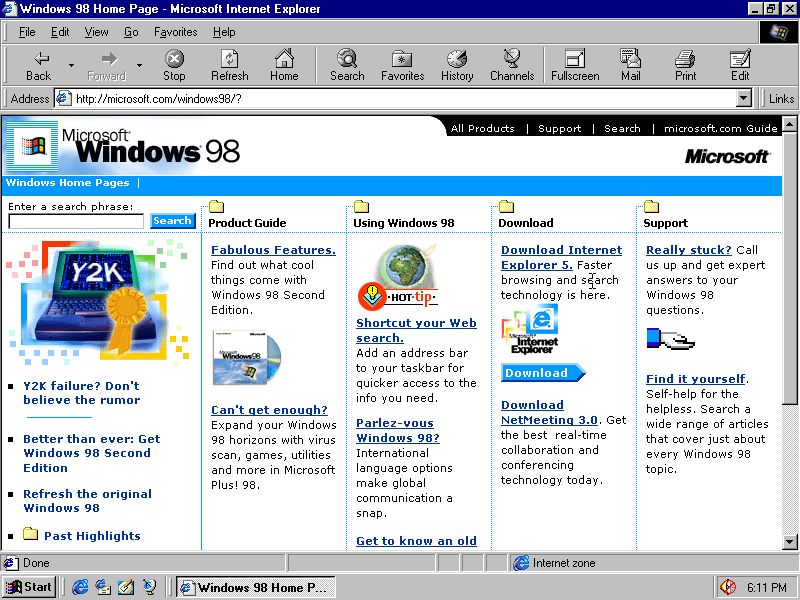Click Windows Home Pages in blue bar
This screenshot has width=800, height=600.
pos(68,183)
